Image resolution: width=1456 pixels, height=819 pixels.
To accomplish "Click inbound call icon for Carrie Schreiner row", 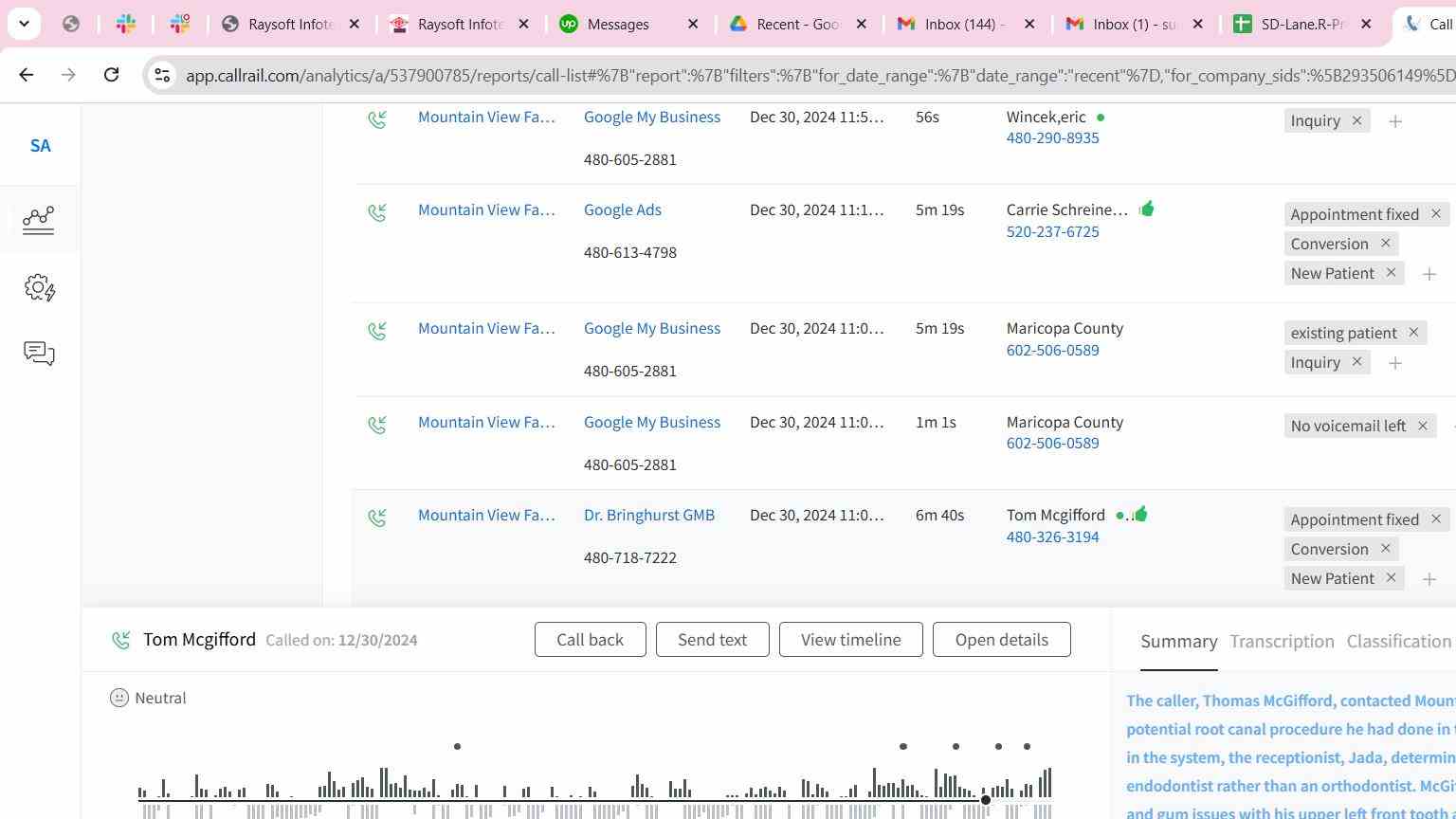I will coord(377,212).
